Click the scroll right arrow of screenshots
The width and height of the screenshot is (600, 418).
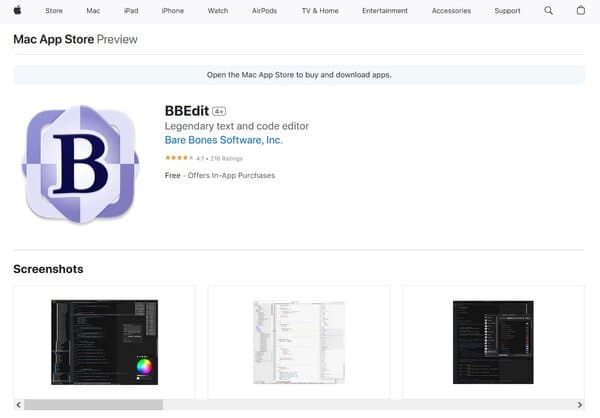pyautogui.click(x=580, y=405)
